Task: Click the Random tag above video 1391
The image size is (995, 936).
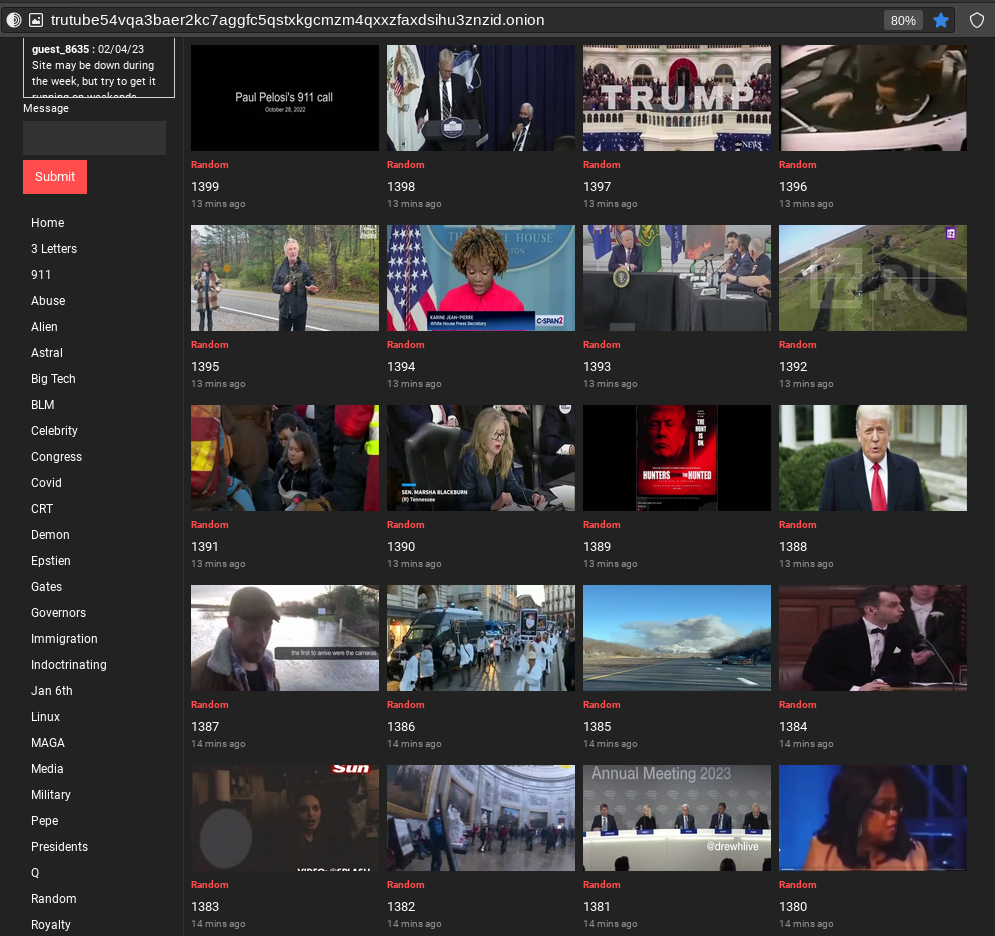Action: pos(209,525)
